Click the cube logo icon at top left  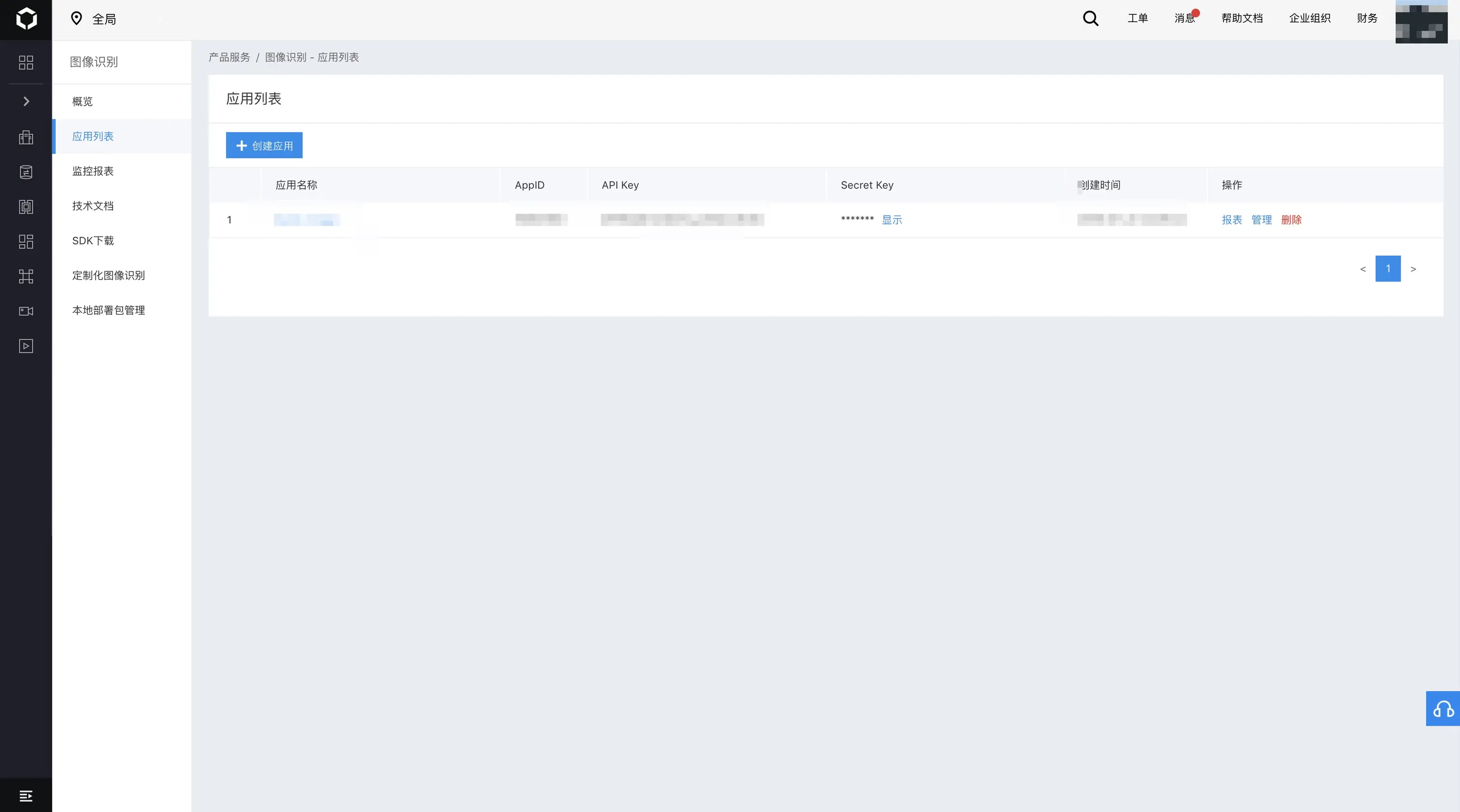(26, 19)
